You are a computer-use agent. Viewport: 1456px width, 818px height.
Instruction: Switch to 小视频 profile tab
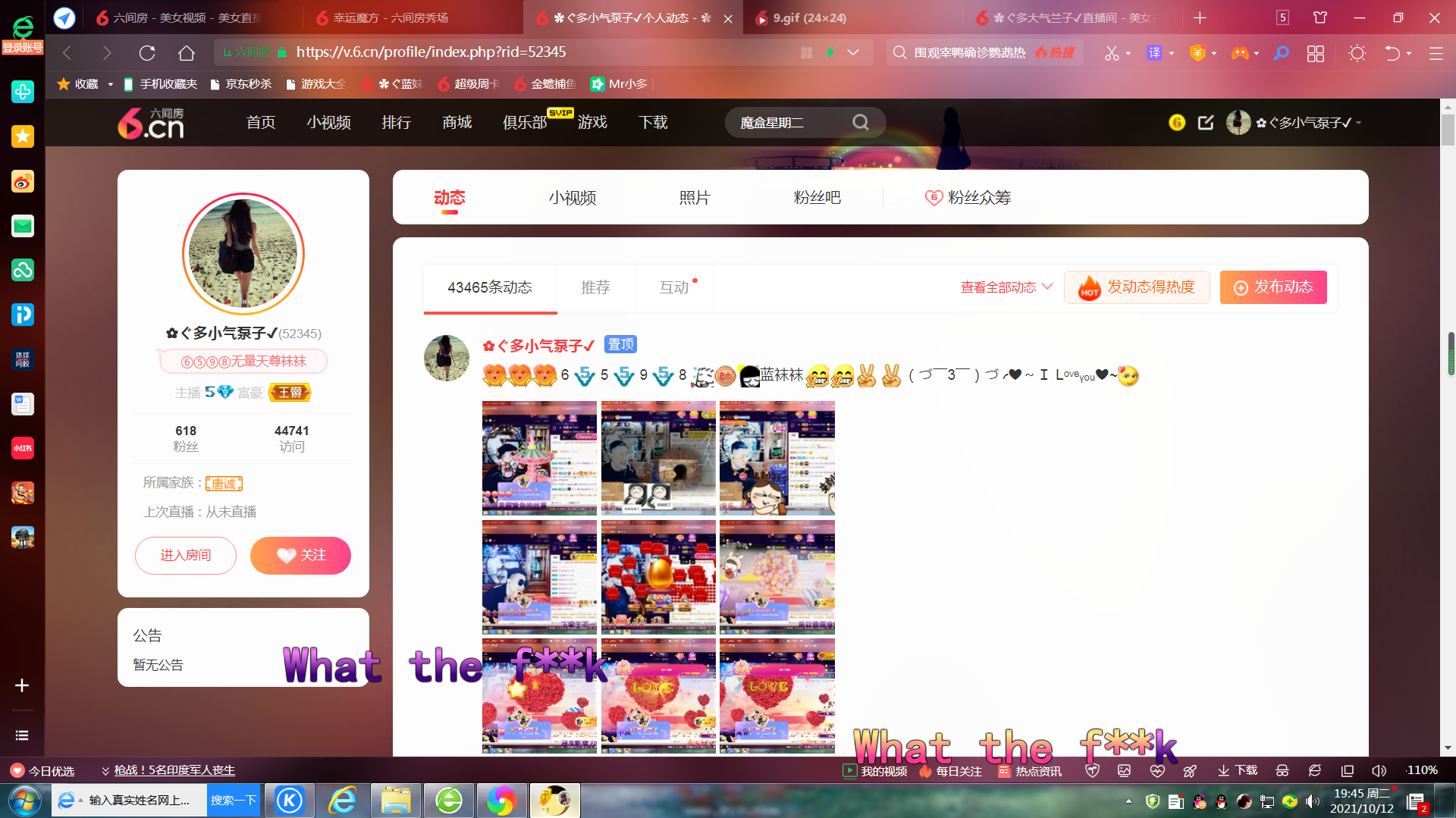point(573,198)
